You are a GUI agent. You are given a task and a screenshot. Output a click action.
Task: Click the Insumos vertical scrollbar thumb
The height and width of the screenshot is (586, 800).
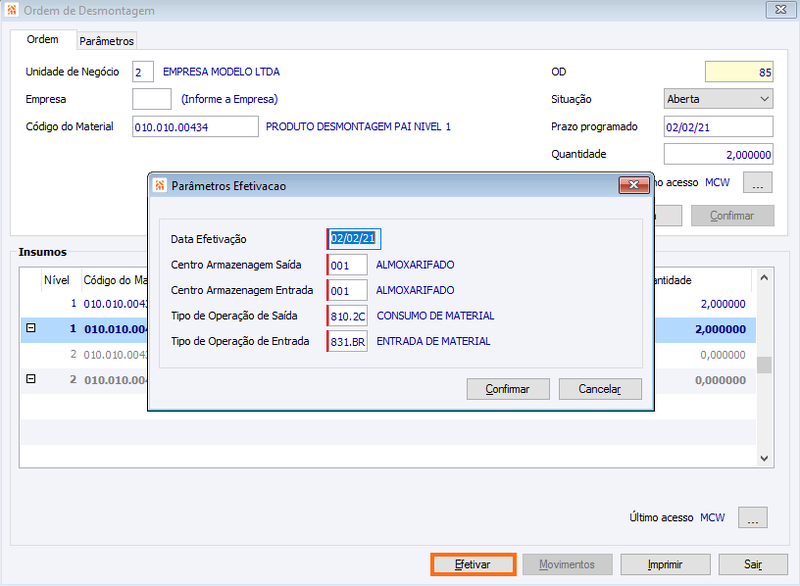click(x=764, y=365)
